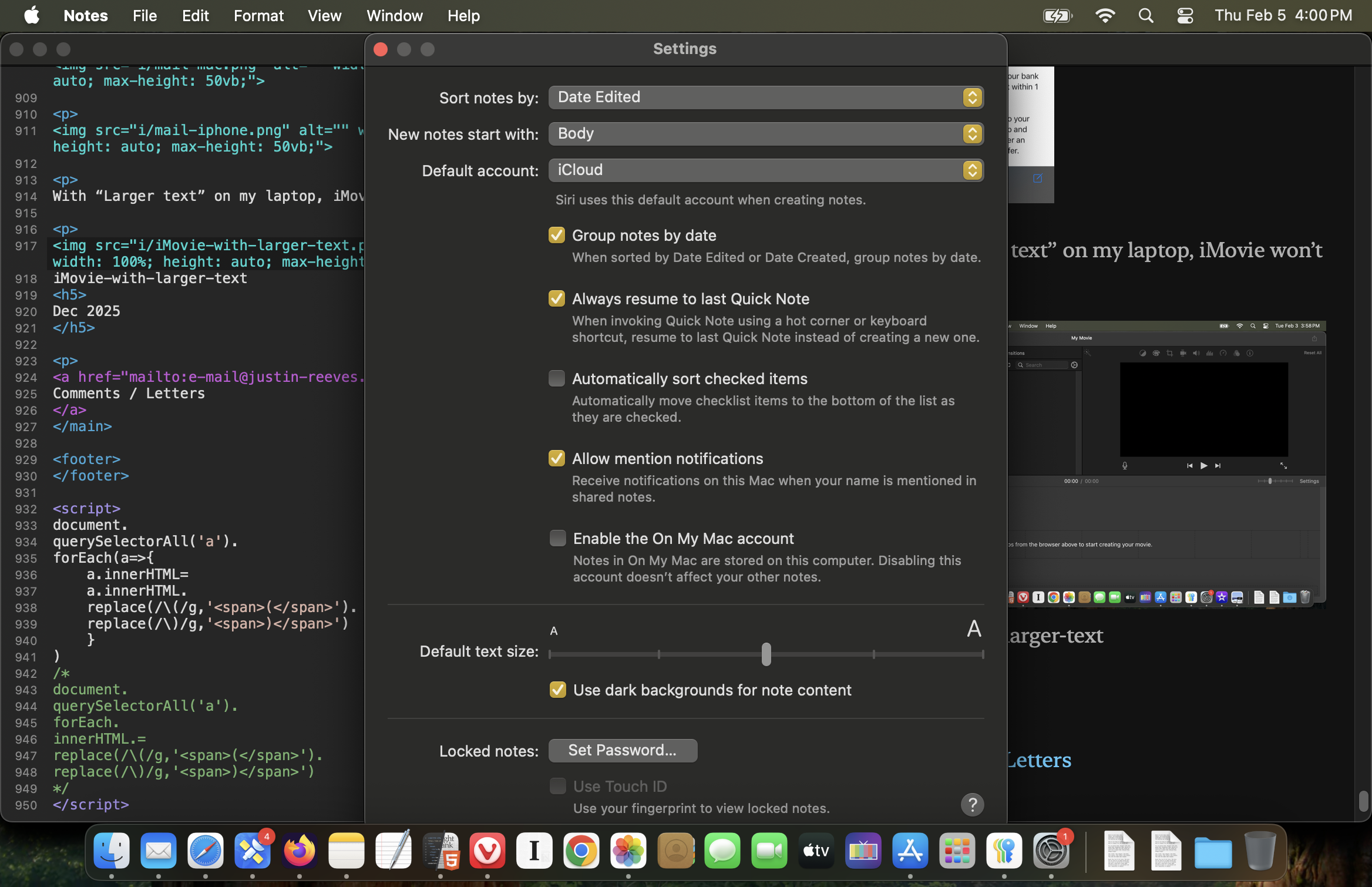Open Photos app from the dock
The width and height of the screenshot is (1372, 887).
click(x=628, y=851)
